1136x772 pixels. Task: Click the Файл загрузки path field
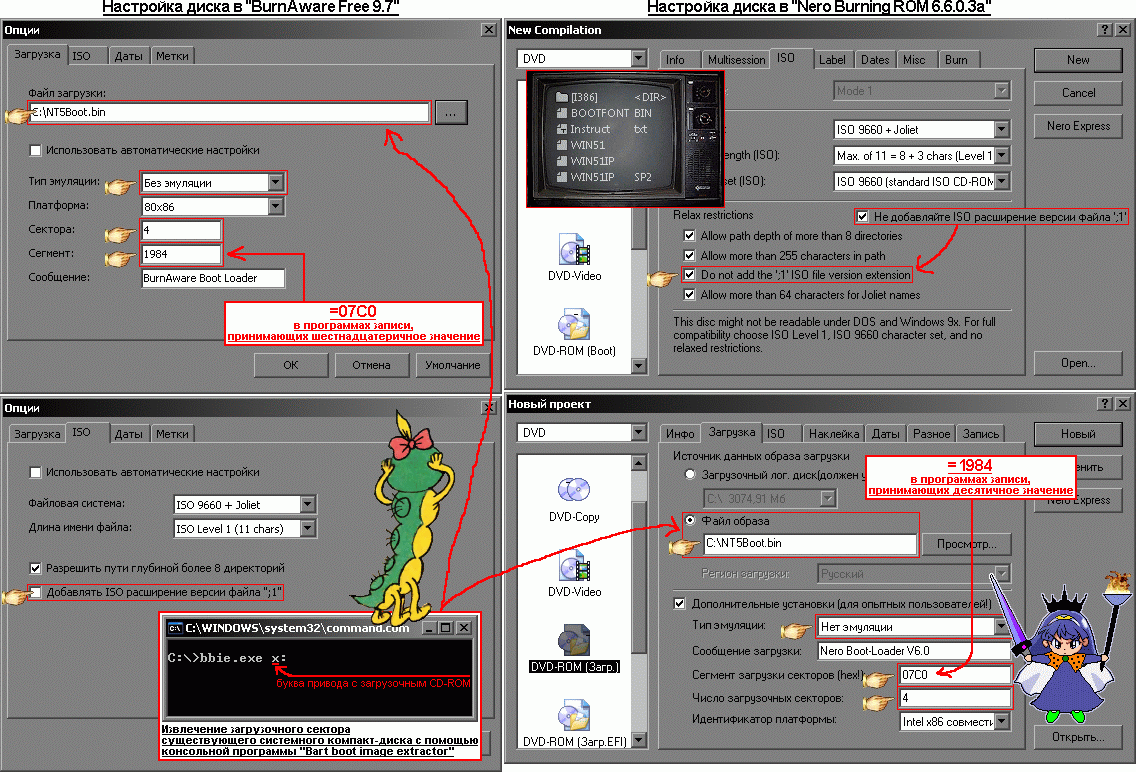pyautogui.click(x=229, y=112)
